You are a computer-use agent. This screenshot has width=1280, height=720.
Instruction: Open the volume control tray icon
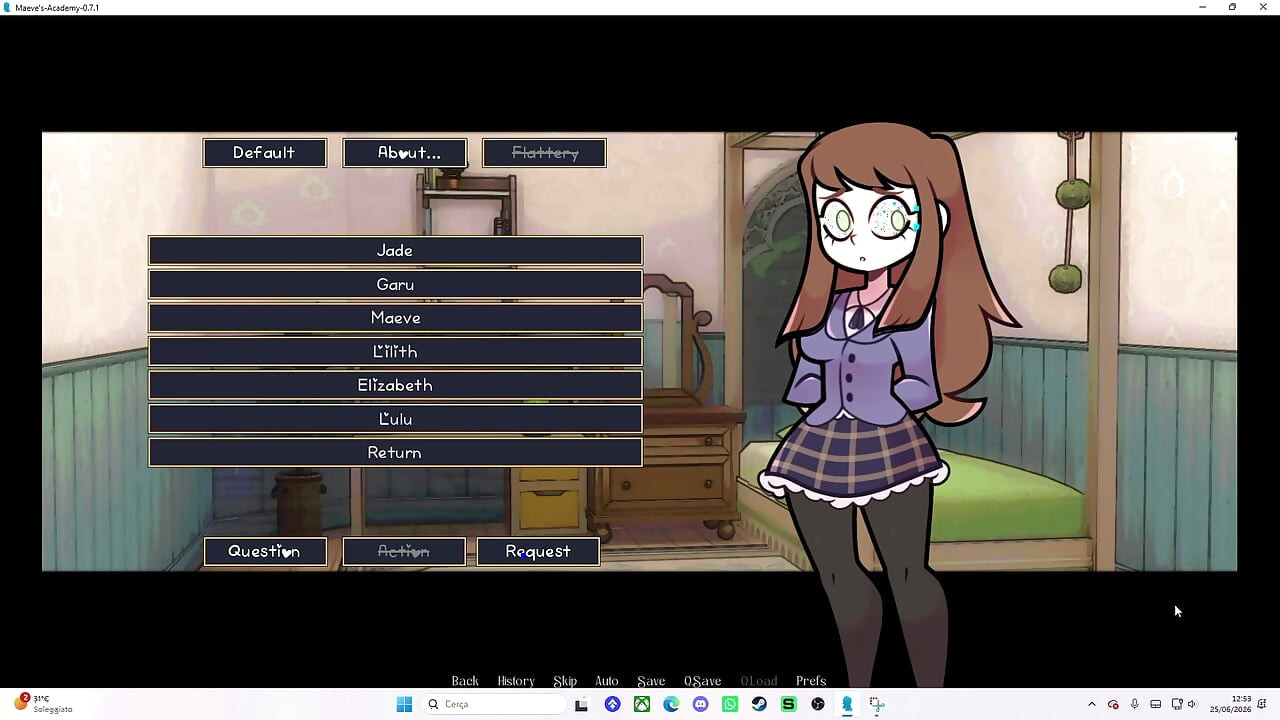click(x=1191, y=704)
